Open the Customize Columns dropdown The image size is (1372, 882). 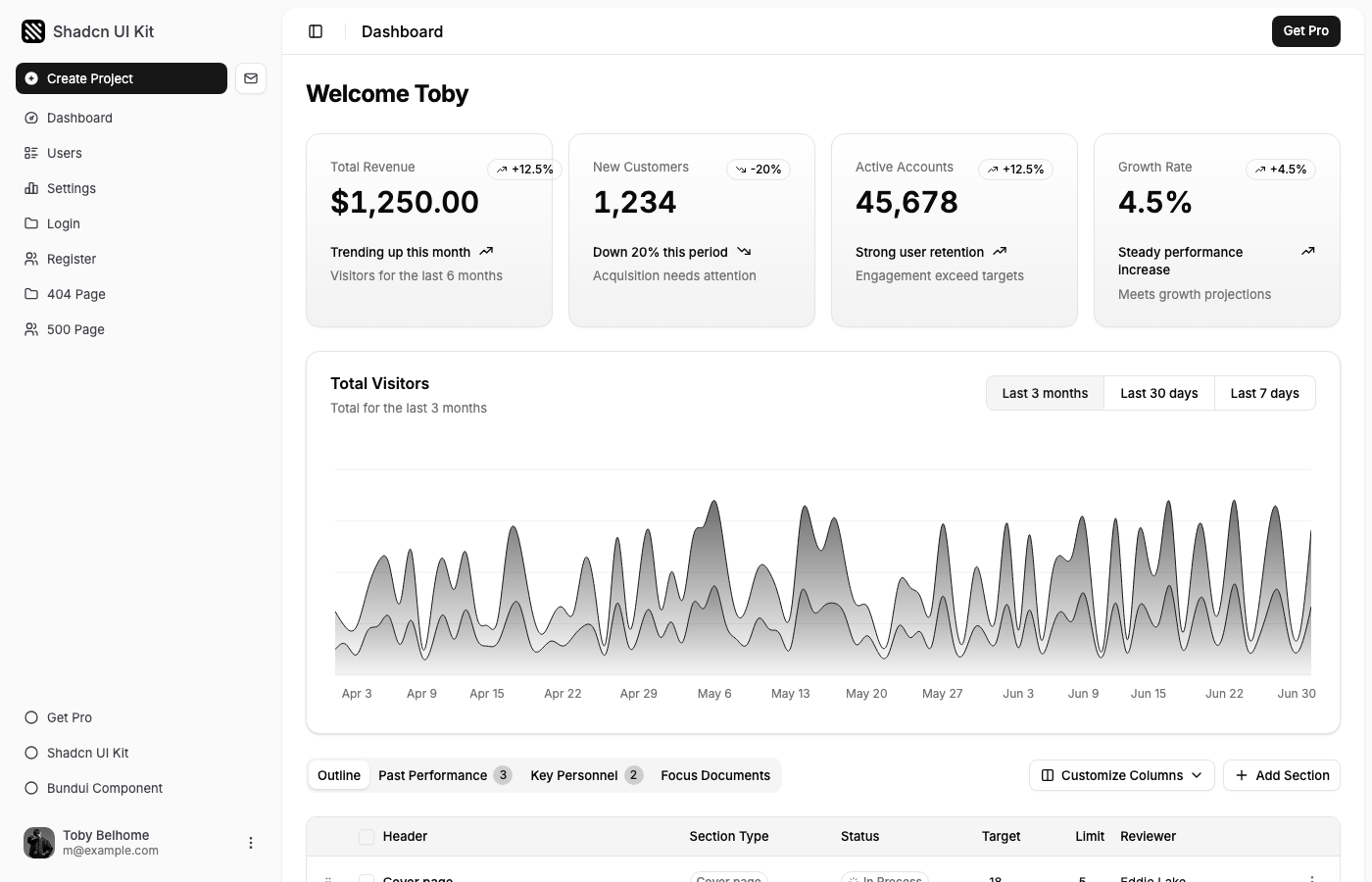coord(1121,775)
